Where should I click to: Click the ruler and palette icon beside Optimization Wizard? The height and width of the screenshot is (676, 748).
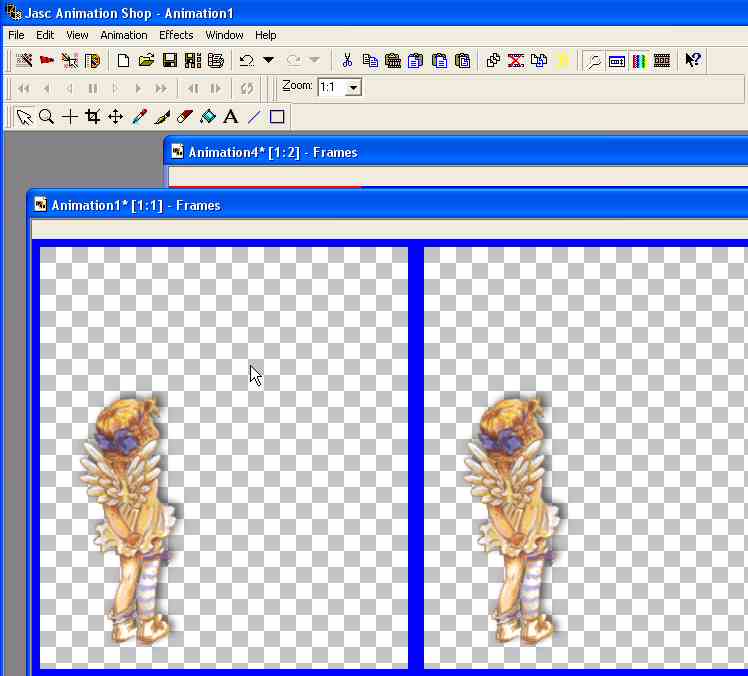pos(93,61)
